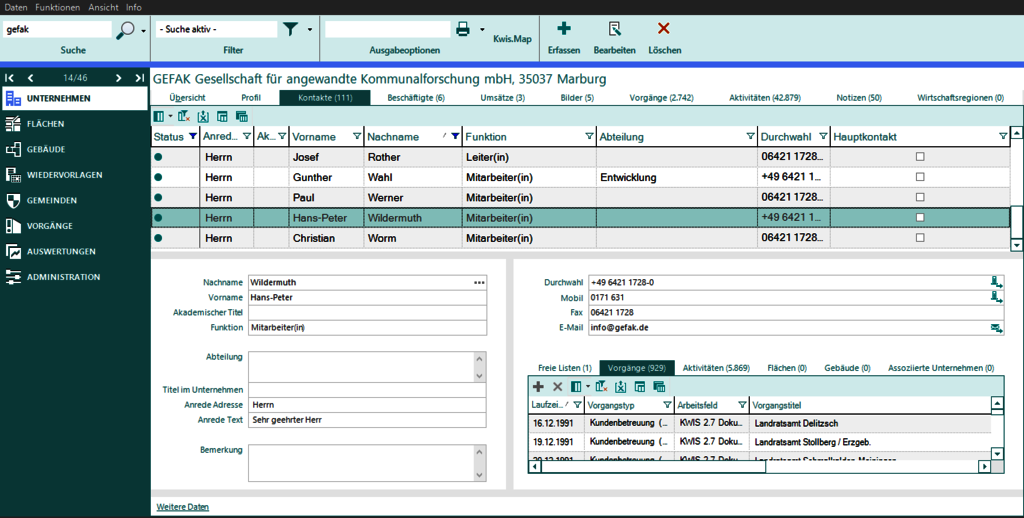Open Filter options dropdown arrow
Screen dimensions: 1024x518
pos(310,30)
